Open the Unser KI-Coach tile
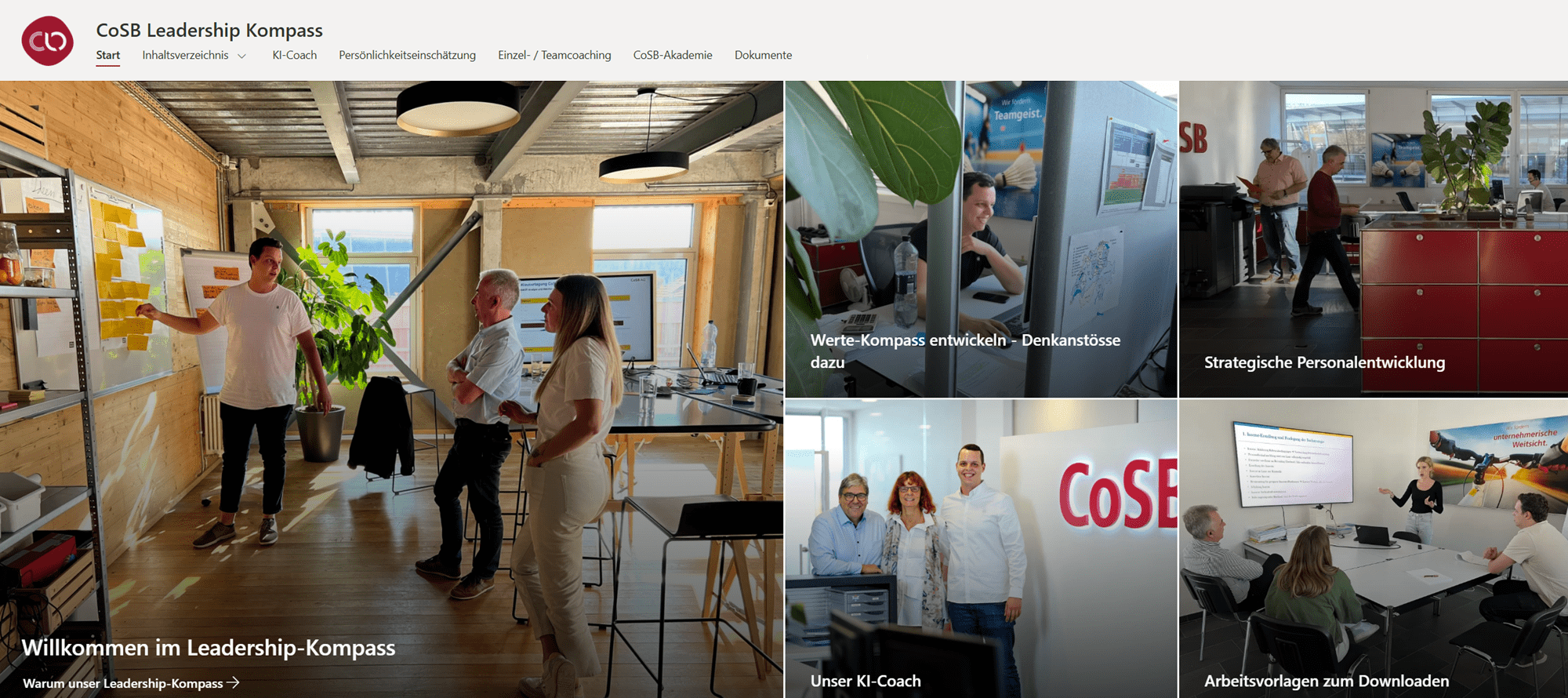The image size is (1568, 698). tap(981, 548)
